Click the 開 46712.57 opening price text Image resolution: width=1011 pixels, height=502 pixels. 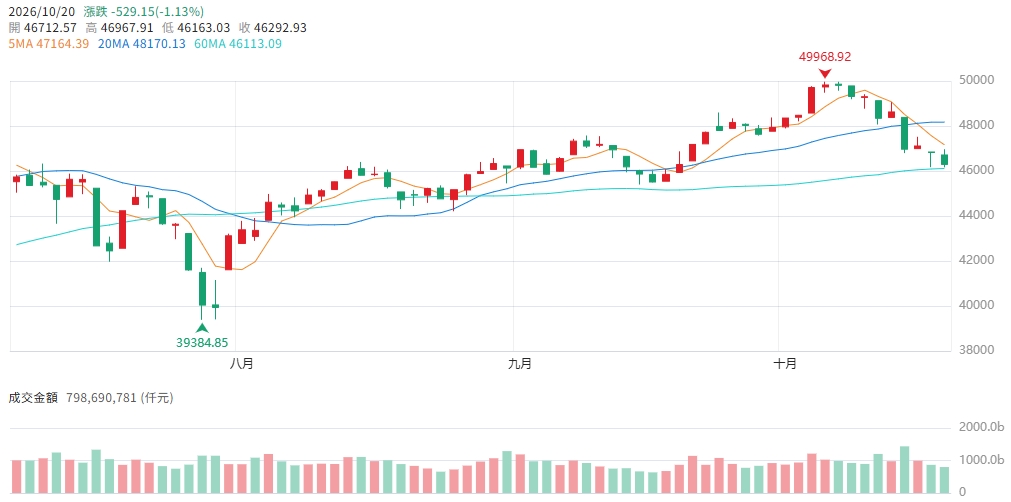point(43,28)
